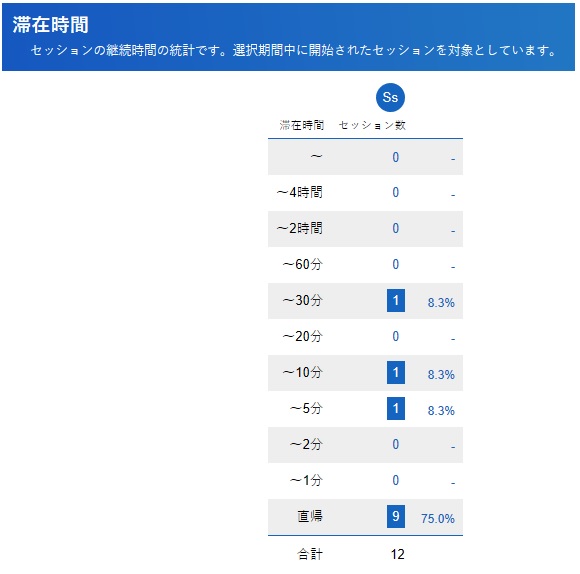Click the 1 bar in ~10分 row

coord(396,372)
